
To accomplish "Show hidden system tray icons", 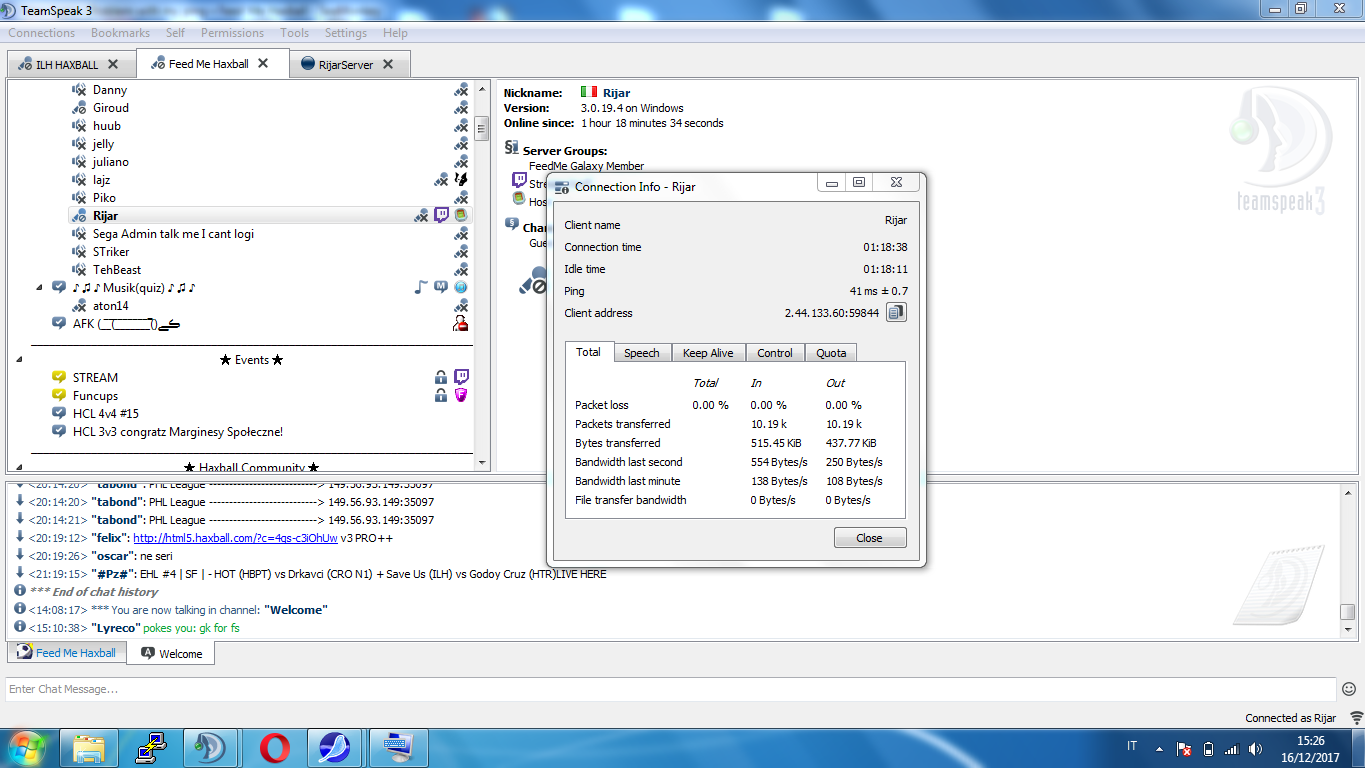I will coord(1159,748).
